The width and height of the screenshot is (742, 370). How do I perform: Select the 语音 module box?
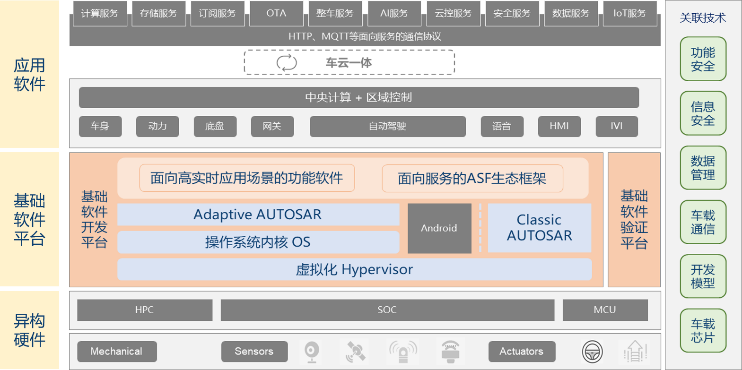(502, 126)
